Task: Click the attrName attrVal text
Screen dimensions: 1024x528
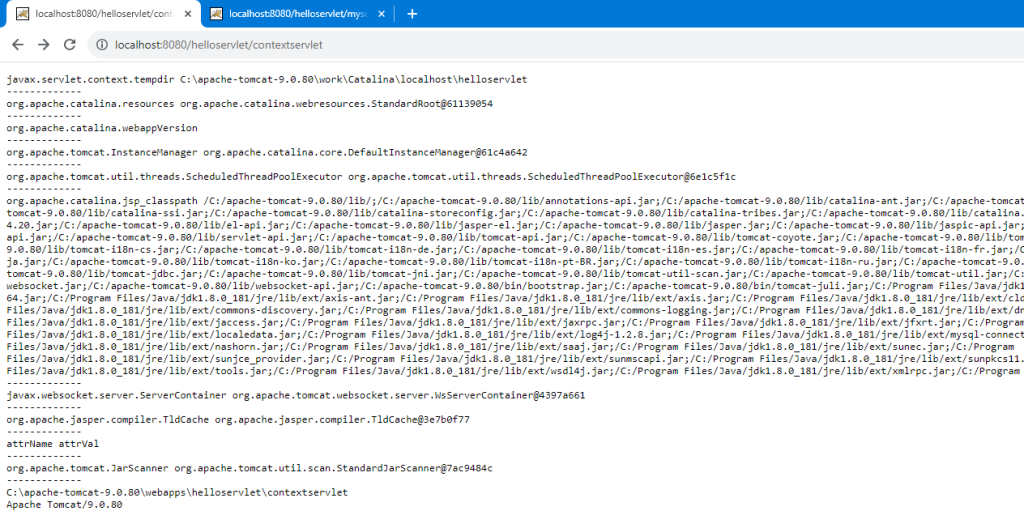Action: coord(52,444)
